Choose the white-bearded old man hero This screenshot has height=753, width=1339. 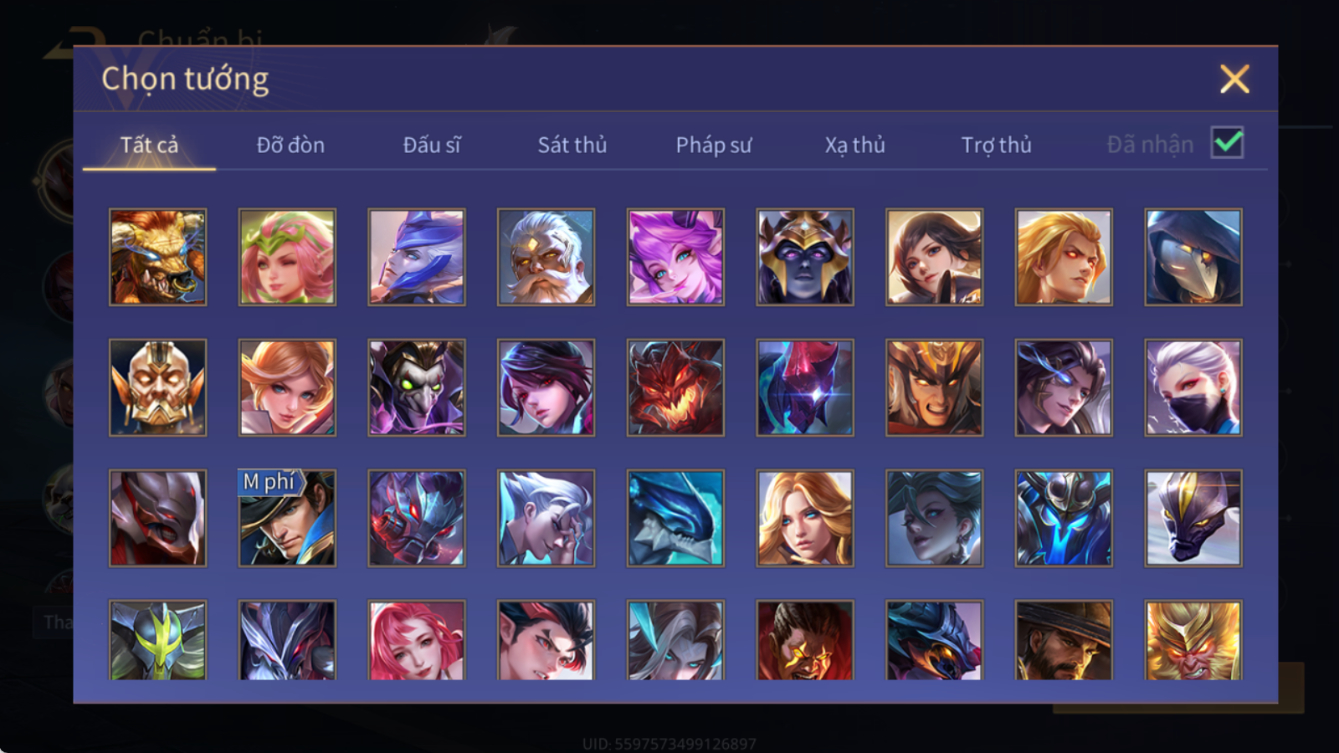tap(546, 257)
